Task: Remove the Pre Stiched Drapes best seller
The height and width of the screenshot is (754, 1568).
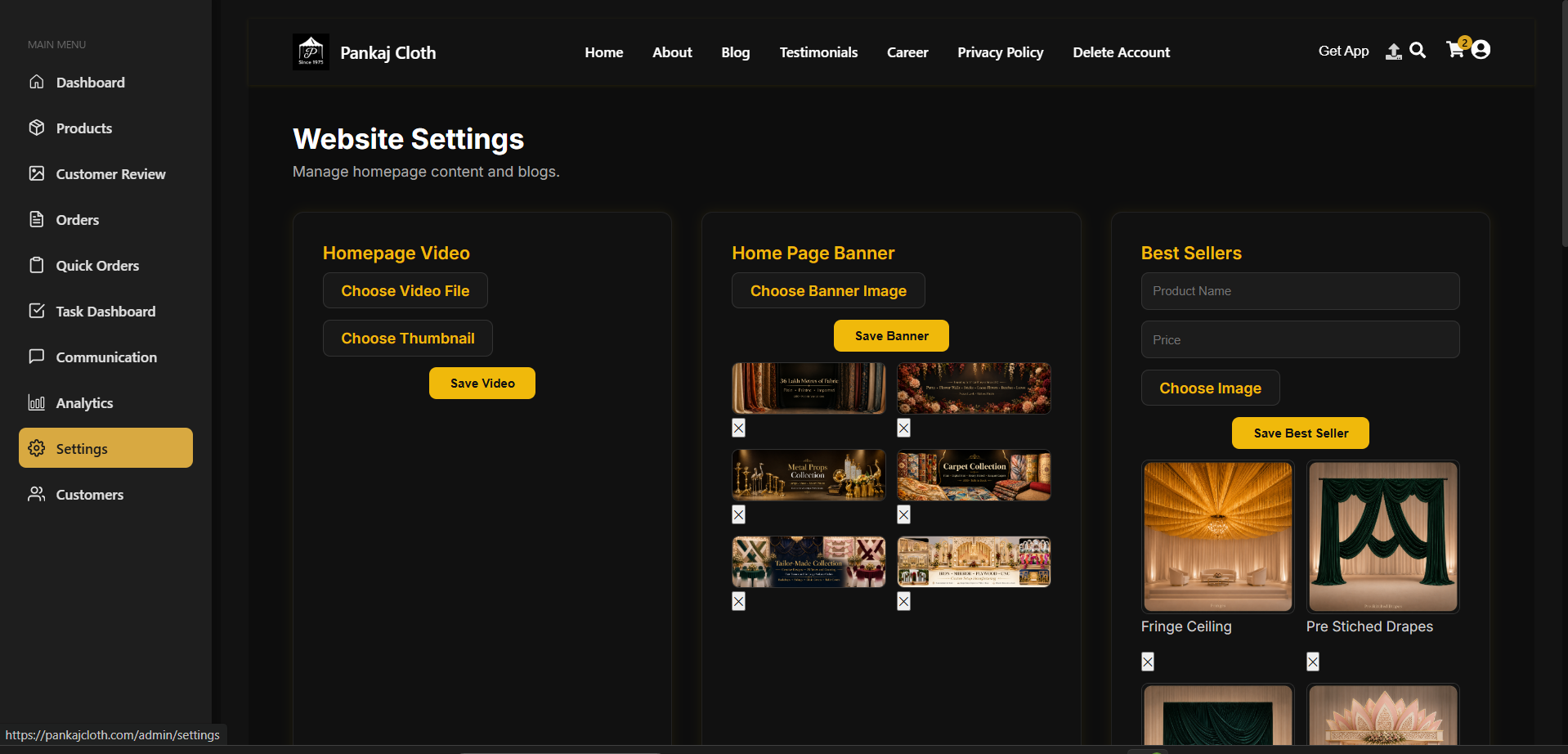Action: point(1313,662)
